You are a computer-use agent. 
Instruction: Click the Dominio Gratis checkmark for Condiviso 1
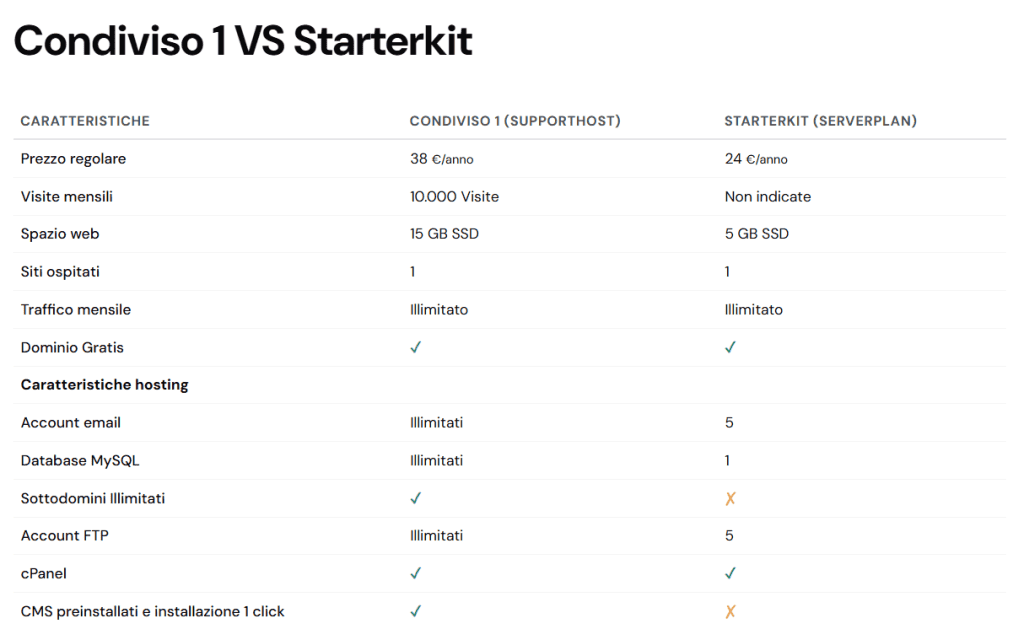click(x=416, y=348)
